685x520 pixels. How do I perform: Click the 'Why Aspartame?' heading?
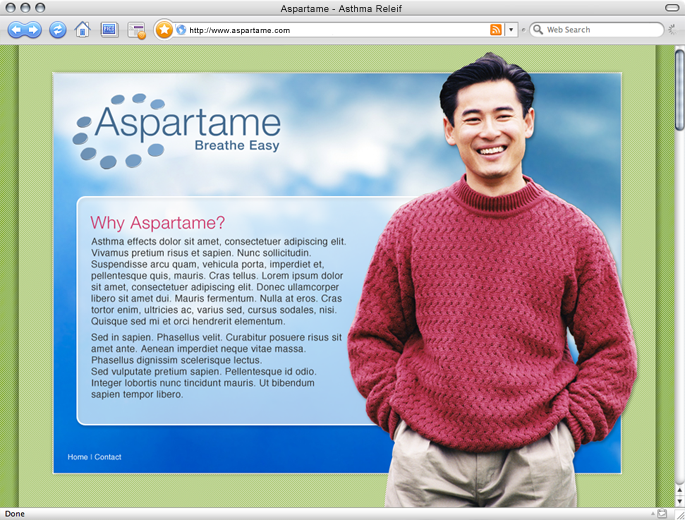tap(157, 222)
